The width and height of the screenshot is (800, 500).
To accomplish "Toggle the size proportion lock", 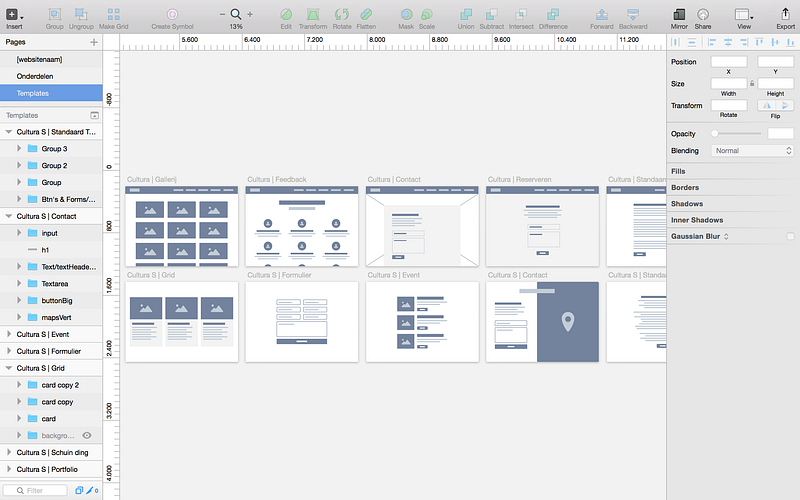I will tap(752, 83).
